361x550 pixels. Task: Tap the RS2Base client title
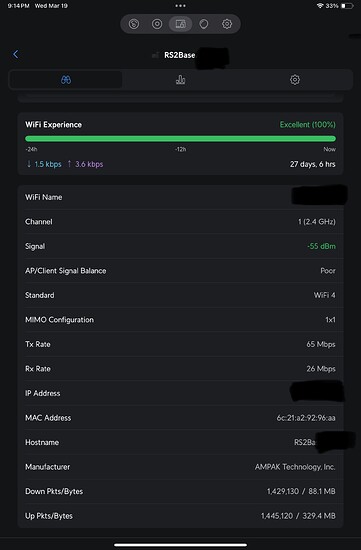click(x=179, y=55)
